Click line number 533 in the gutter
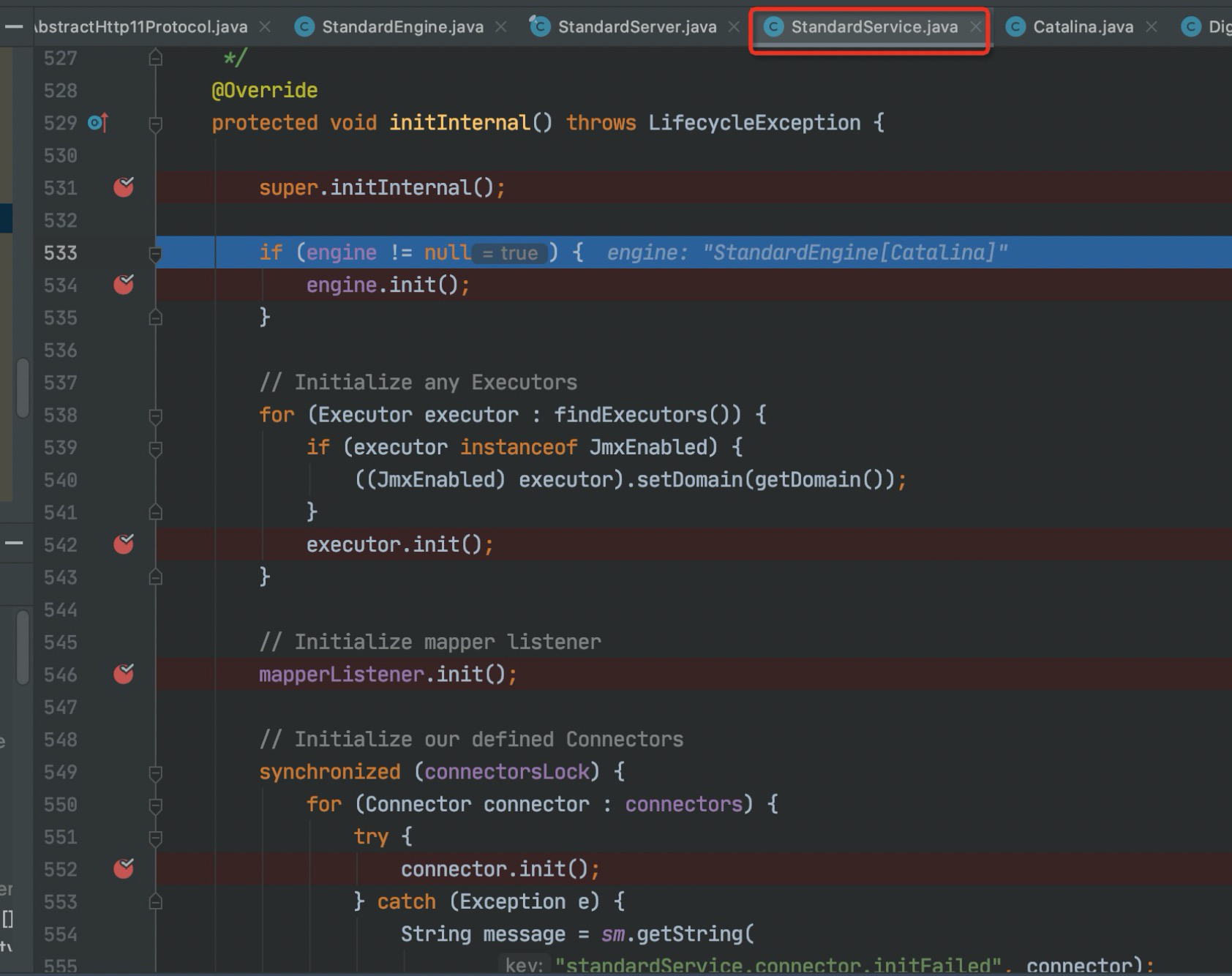The width and height of the screenshot is (1232, 976). coord(60,252)
